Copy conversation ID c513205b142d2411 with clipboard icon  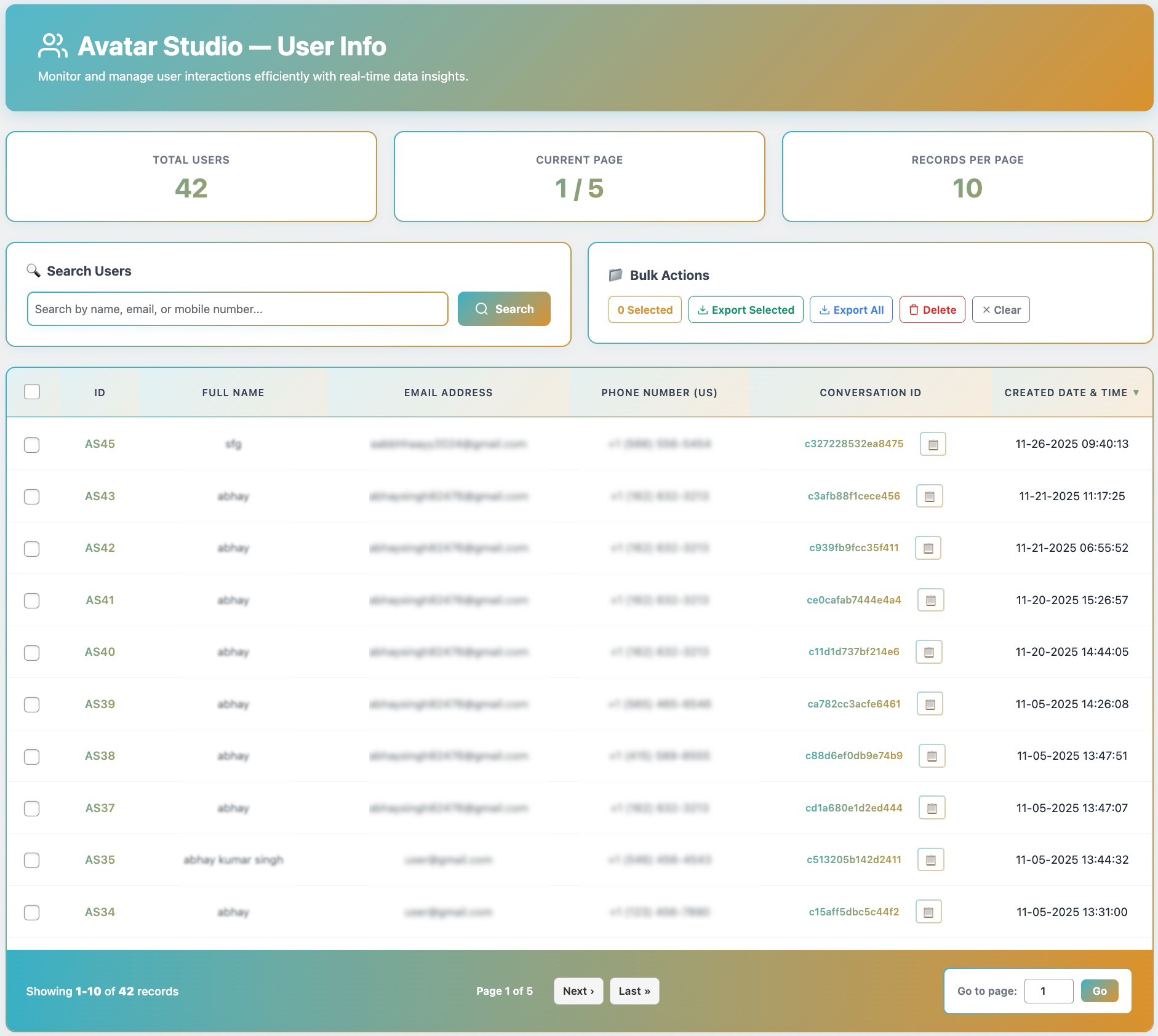[930, 860]
